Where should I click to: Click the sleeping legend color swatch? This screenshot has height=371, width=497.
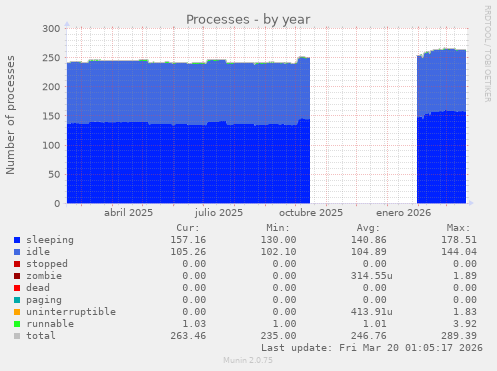click(17, 240)
